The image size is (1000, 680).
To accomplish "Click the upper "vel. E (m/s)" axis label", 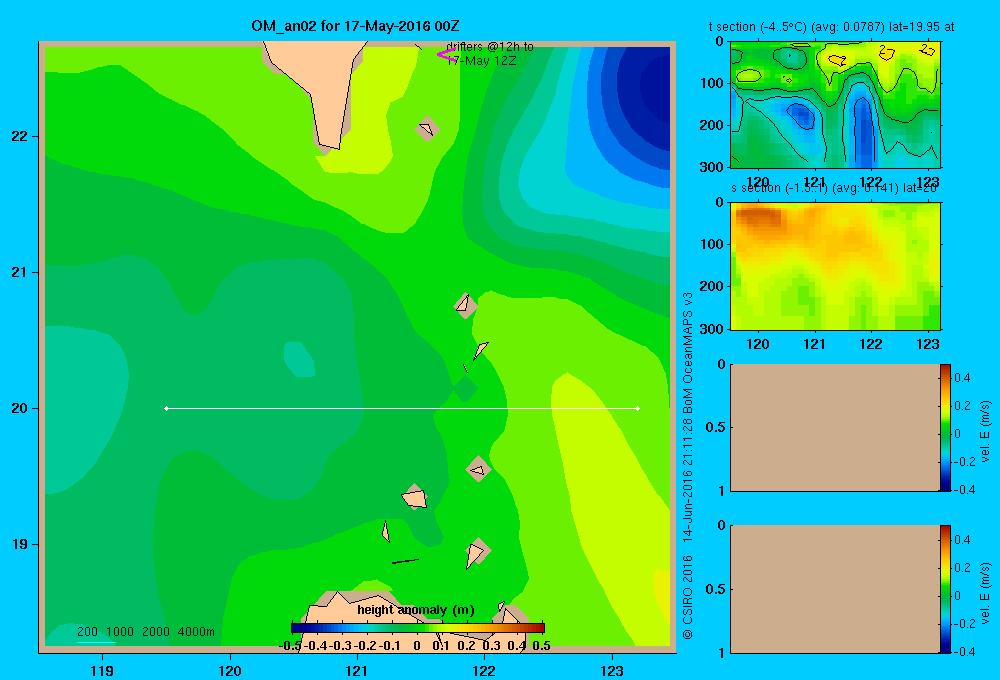I will click(985, 431).
